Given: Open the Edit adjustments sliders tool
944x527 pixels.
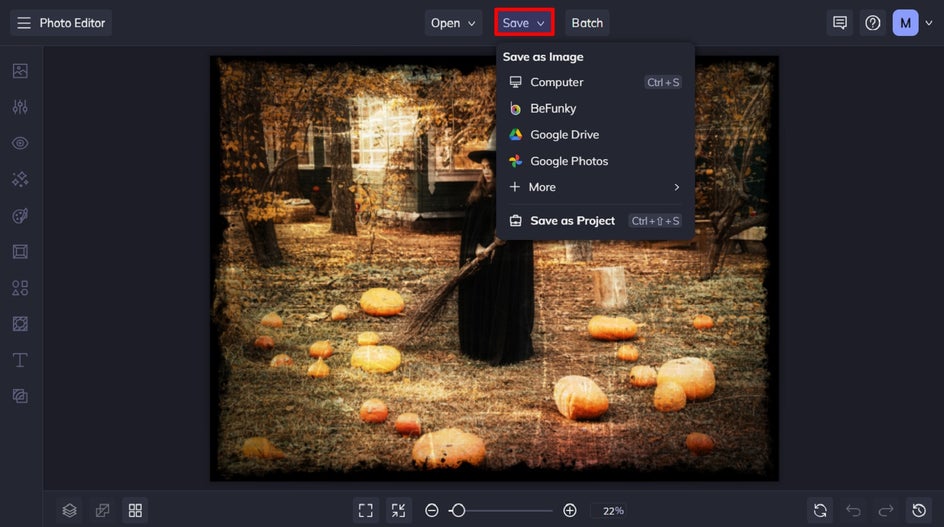Looking at the screenshot, I should coord(20,107).
